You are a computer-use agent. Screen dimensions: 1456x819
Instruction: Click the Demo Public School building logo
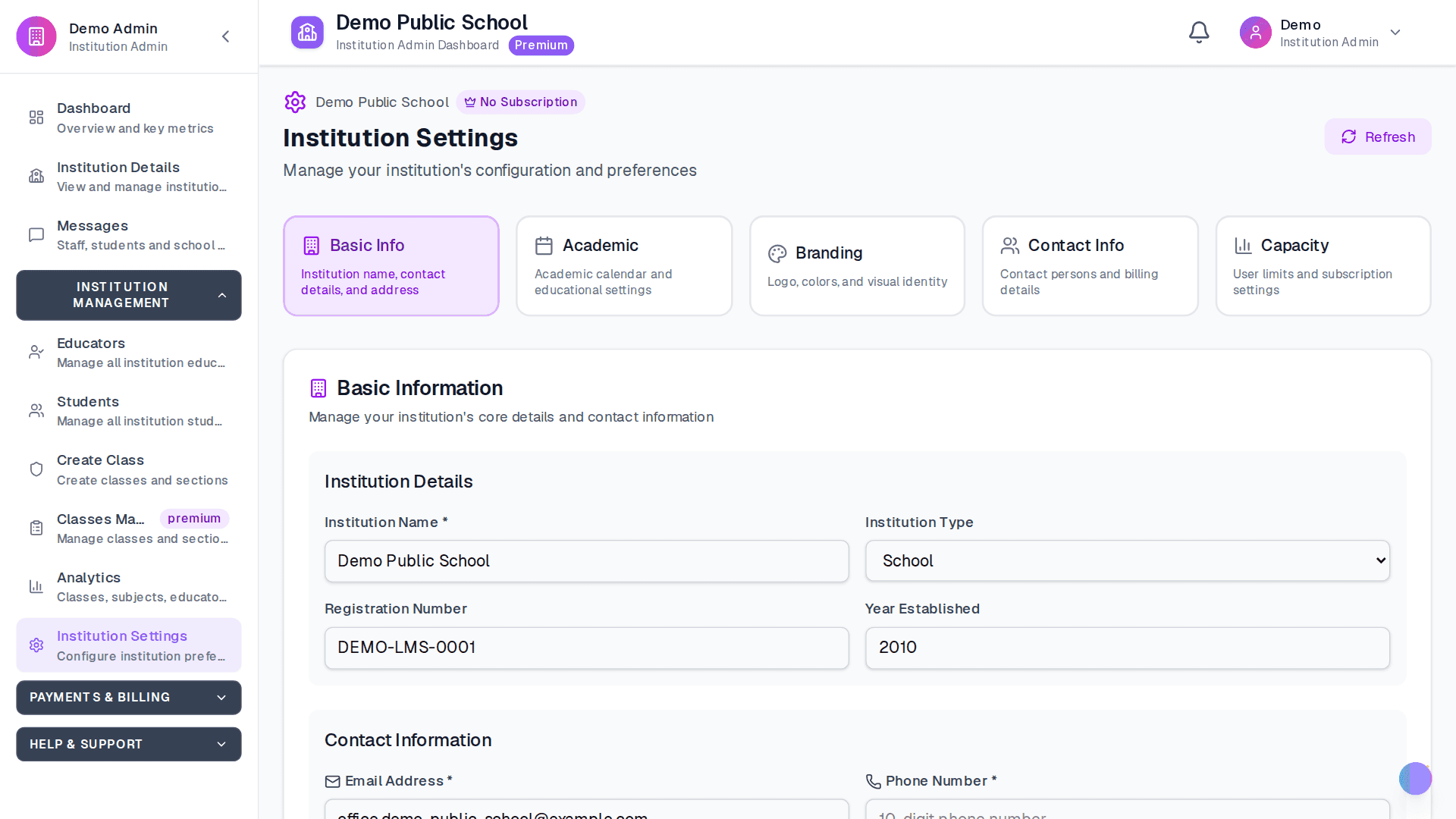coord(307,33)
